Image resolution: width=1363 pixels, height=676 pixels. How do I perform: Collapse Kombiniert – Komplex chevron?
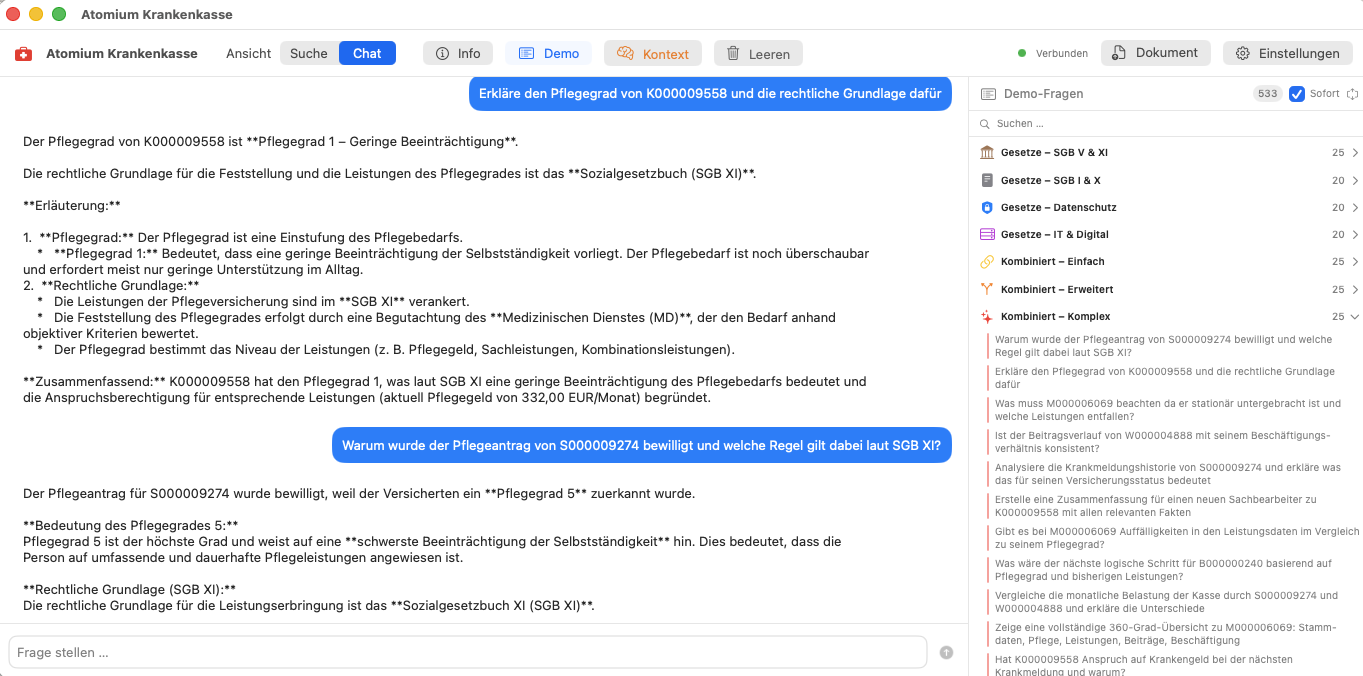click(1355, 316)
